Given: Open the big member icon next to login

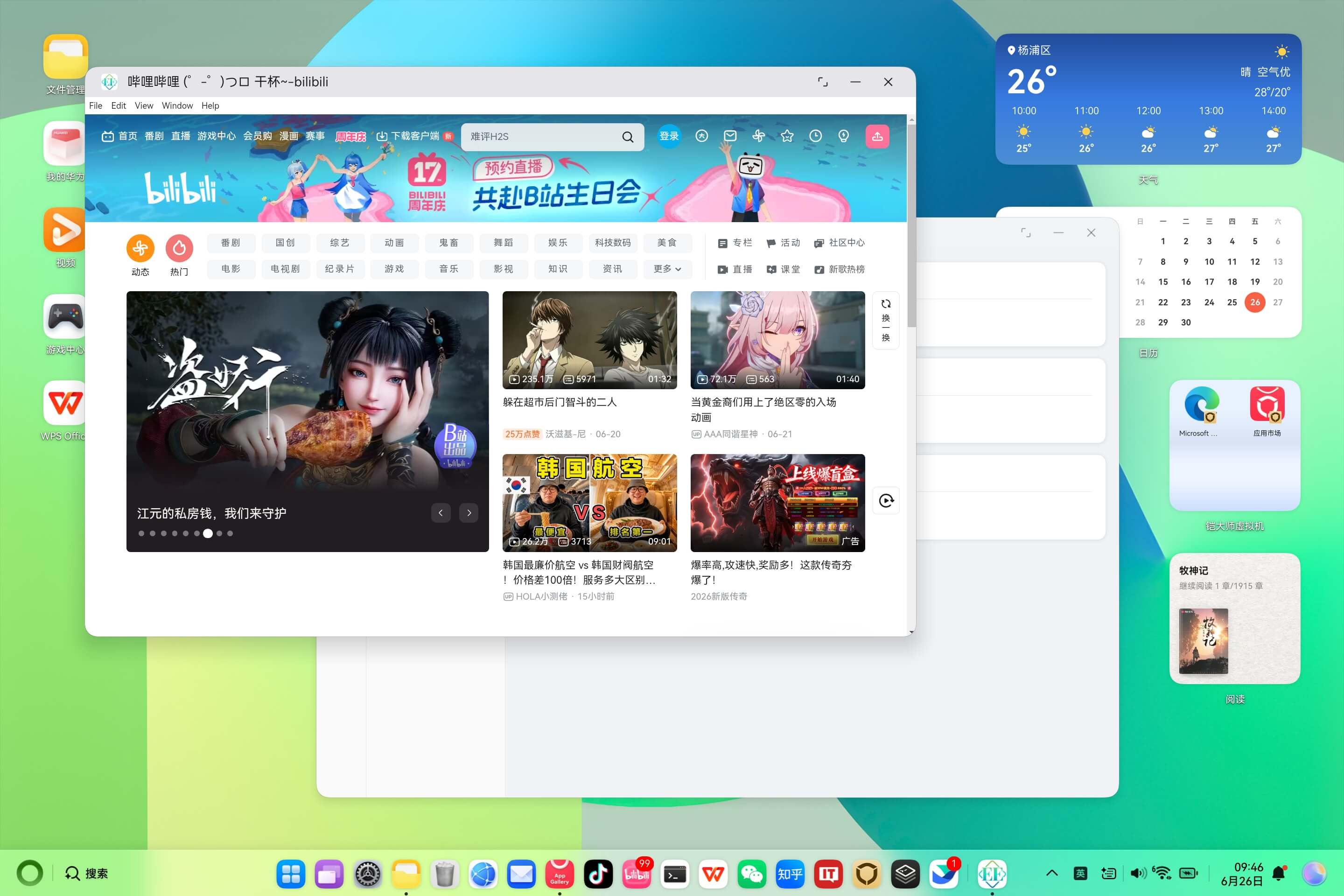Looking at the screenshot, I should (702, 136).
